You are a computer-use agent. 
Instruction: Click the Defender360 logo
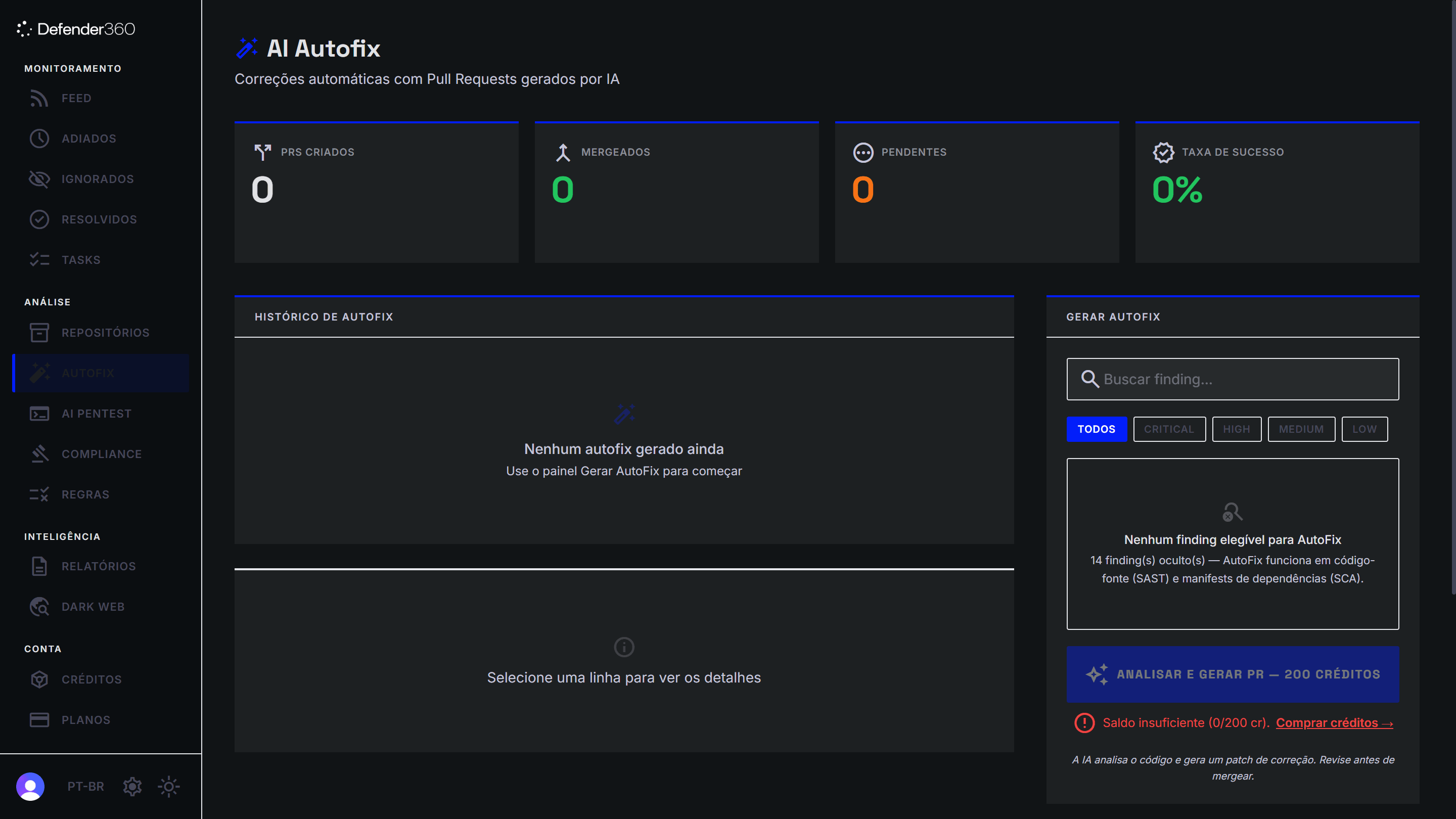click(x=76, y=29)
